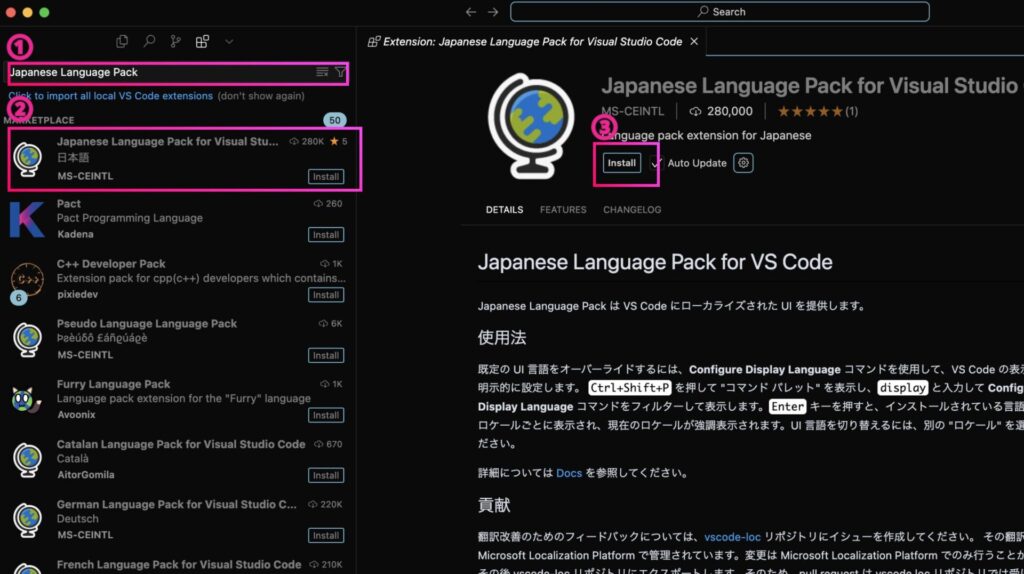Screen dimensions: 1024x574
Task: Install the Catalan Language Pack
Action: coord(326,475)
